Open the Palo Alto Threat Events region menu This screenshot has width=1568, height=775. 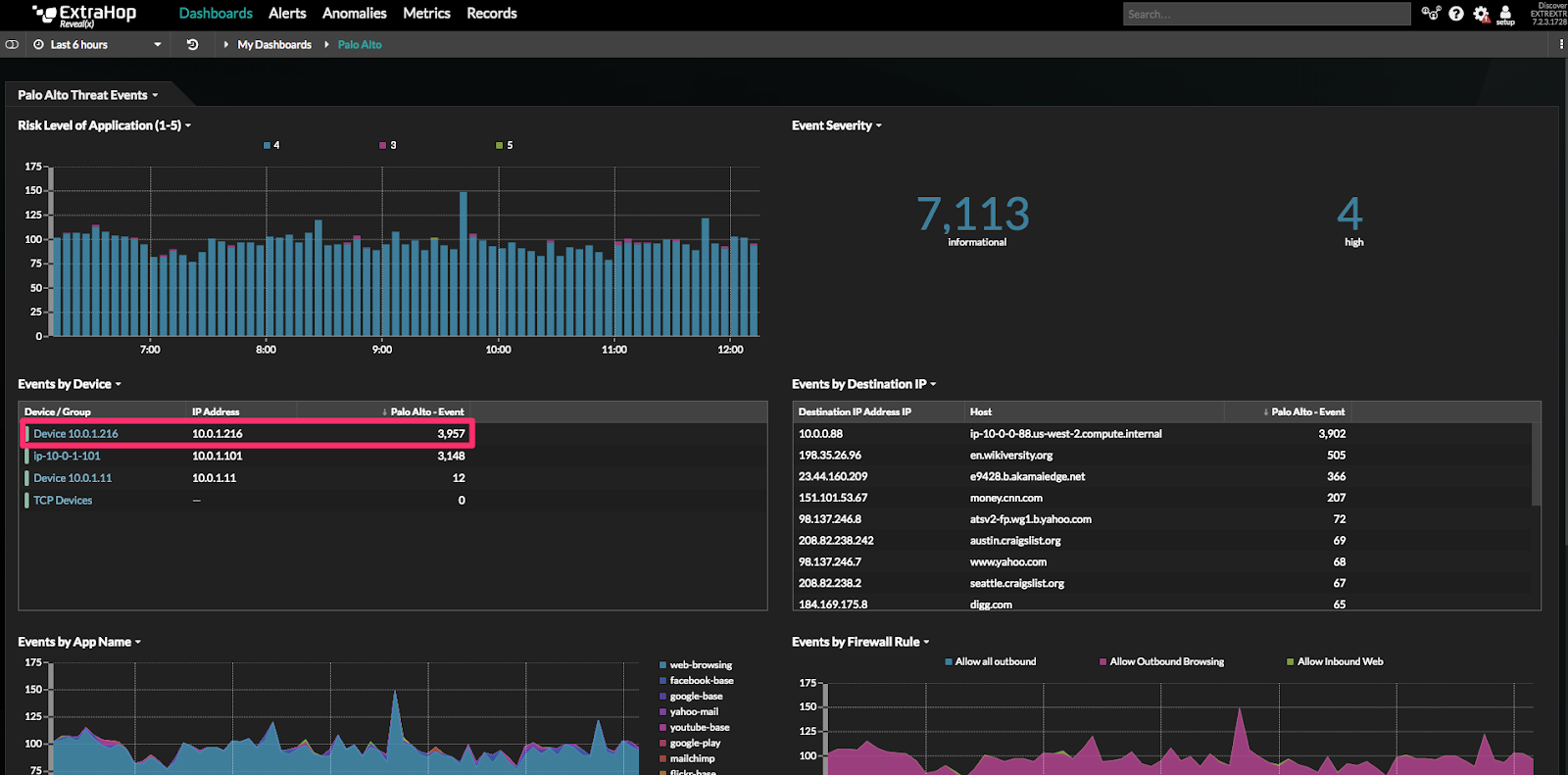88,95
